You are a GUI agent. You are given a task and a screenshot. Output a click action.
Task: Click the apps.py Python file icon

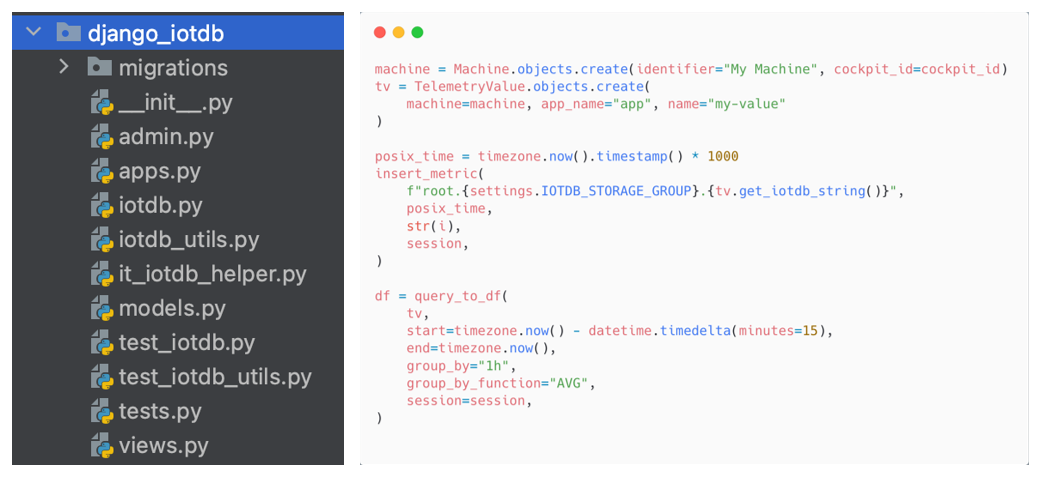point(101,171)
